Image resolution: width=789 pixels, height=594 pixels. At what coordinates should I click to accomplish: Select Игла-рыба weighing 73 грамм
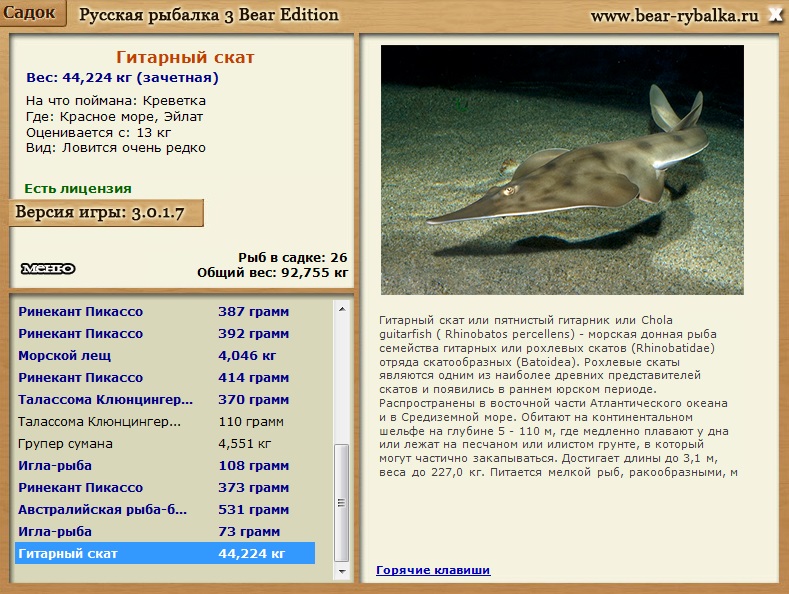(x=165, y=531)
